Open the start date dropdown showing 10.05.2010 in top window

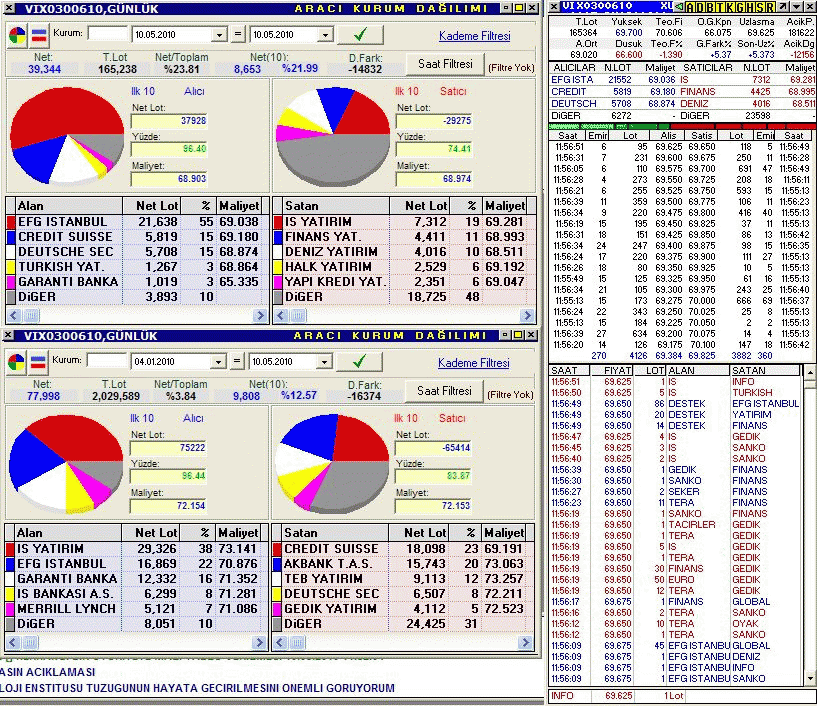[220, 35]
